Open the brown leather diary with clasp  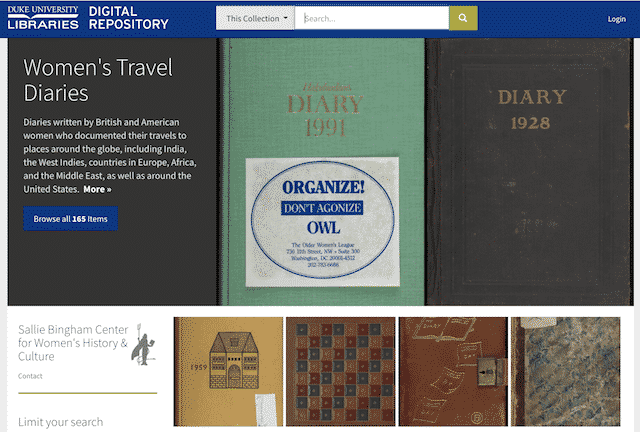453,372
